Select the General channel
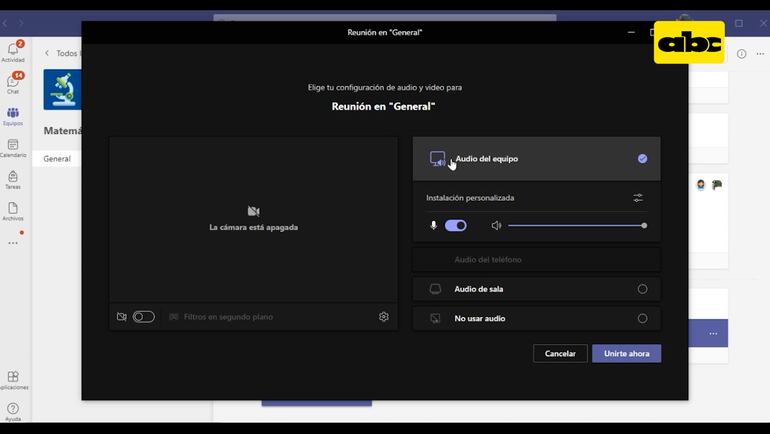Image resolution: width=770 pixels, height=434 pixels. [x=57, y=159]
